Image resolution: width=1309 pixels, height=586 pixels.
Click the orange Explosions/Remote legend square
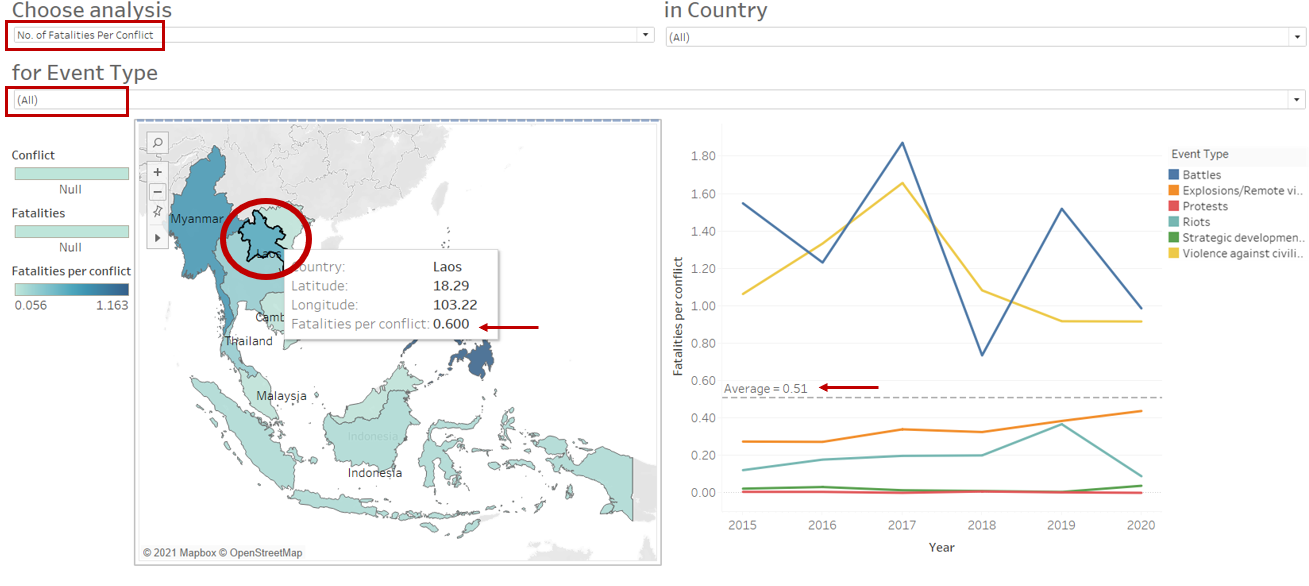pos(1174,191)
